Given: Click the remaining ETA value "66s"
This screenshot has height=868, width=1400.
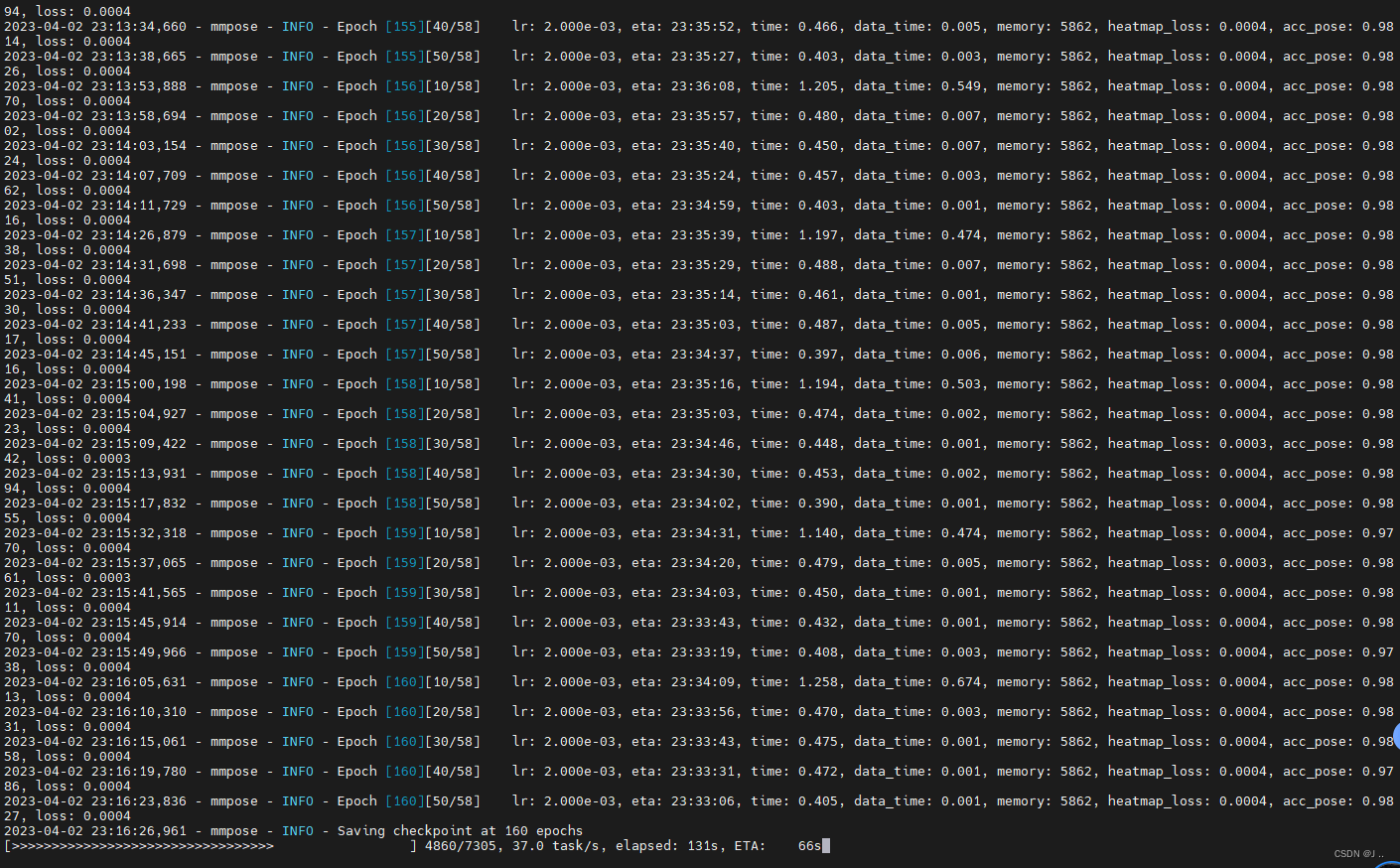Looking at the screenshot, I should [809, 846].
